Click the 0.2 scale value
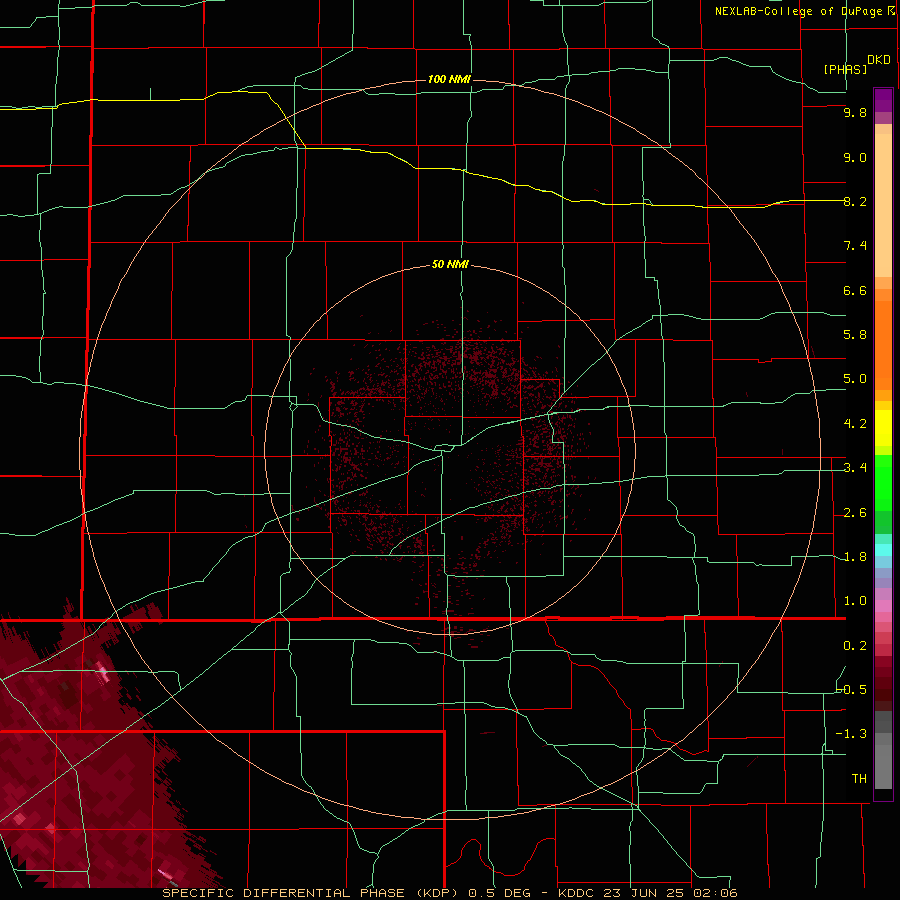 click(x=855, y=646)
